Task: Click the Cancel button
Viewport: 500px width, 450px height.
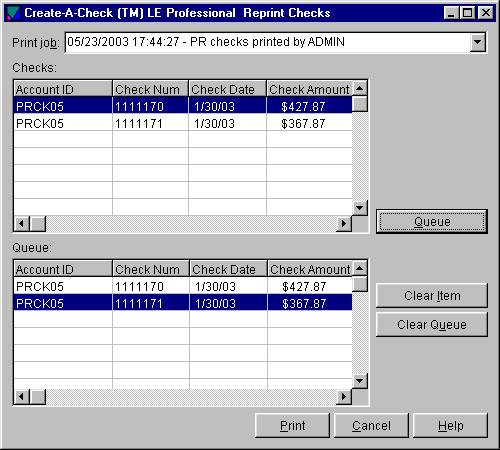Action: (371, 426)
